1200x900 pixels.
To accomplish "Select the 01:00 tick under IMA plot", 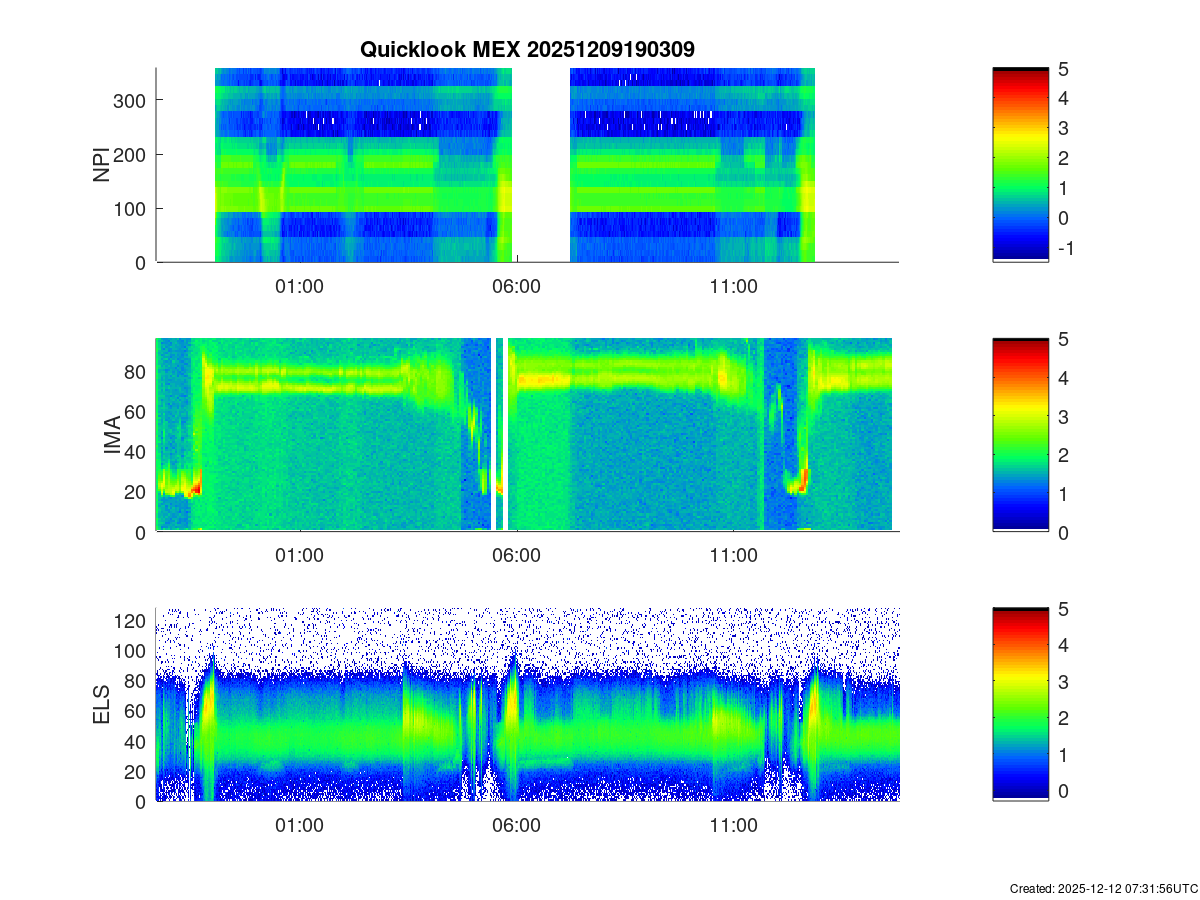I will pyautogui.click(x=299, y=556).
